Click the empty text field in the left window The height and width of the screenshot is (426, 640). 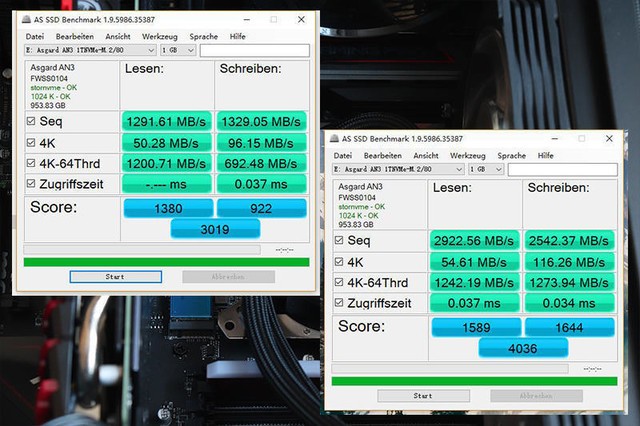[x=255, y=50]
